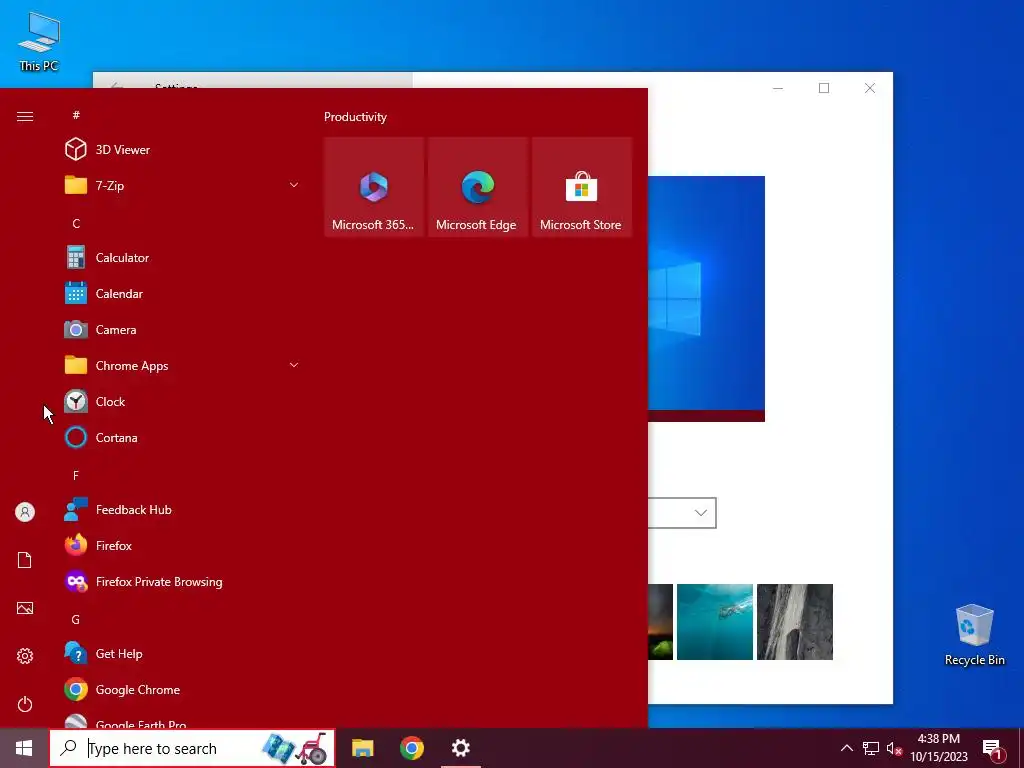The width and height of the screenshot is (1024, 768).
Task: Open the Clock app
Action: click(x=182, y=401)
